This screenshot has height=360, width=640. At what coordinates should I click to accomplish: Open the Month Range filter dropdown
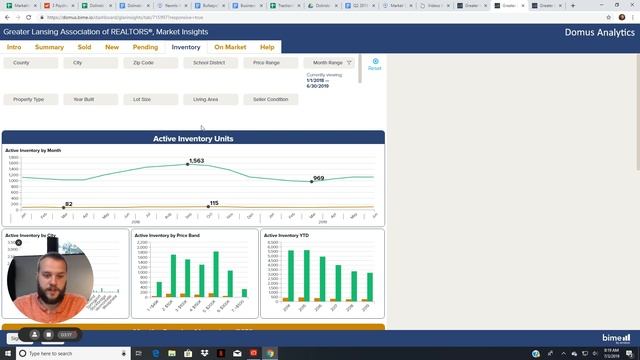329,63
